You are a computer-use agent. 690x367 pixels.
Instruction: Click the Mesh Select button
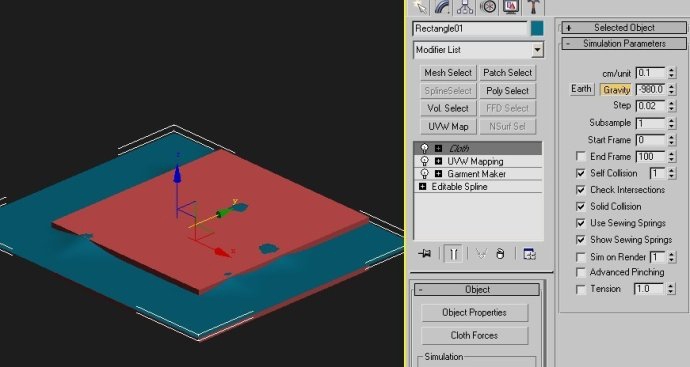coord(448,73)
